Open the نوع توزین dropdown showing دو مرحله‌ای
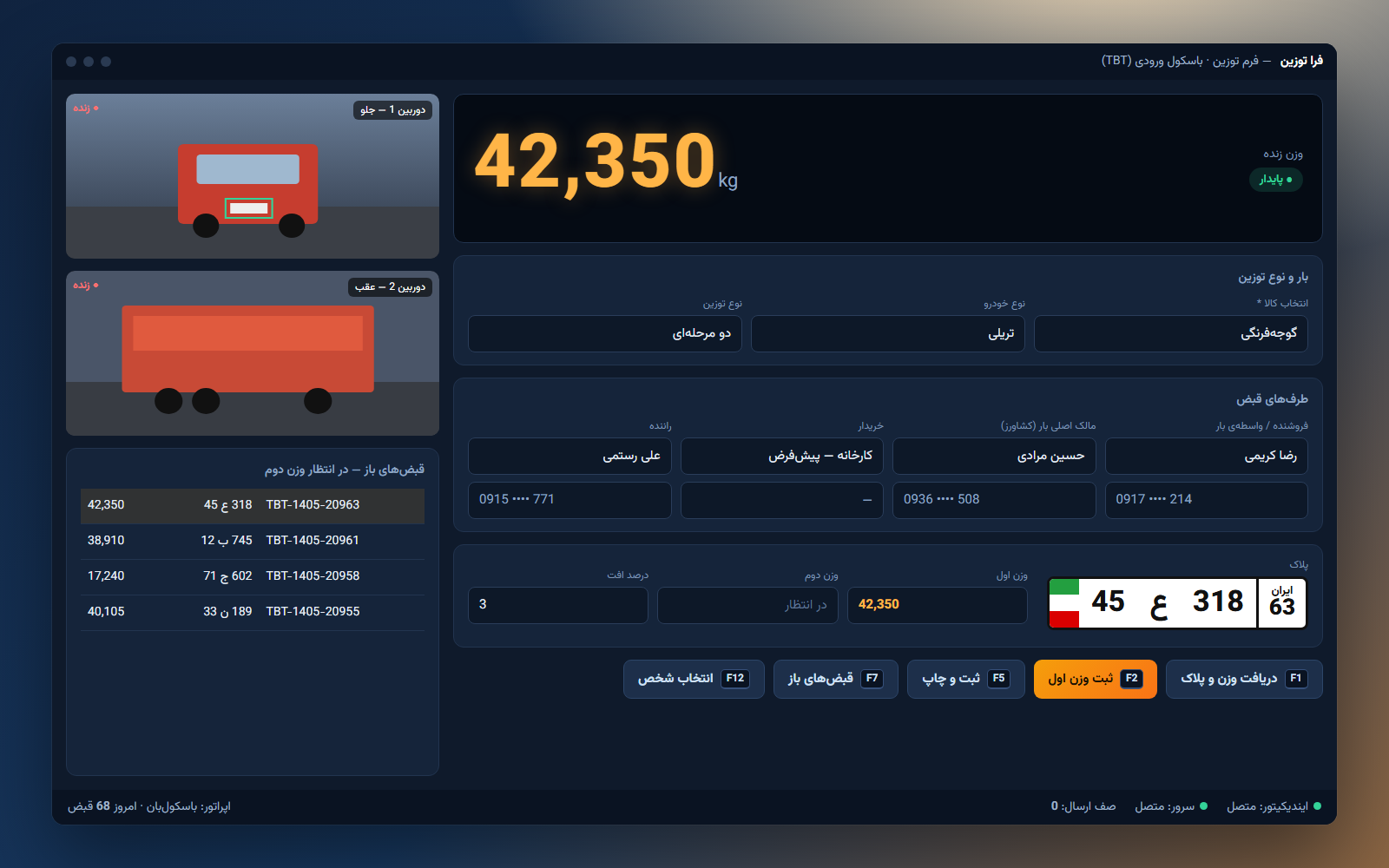1389x868 pixels. [604, 333]
